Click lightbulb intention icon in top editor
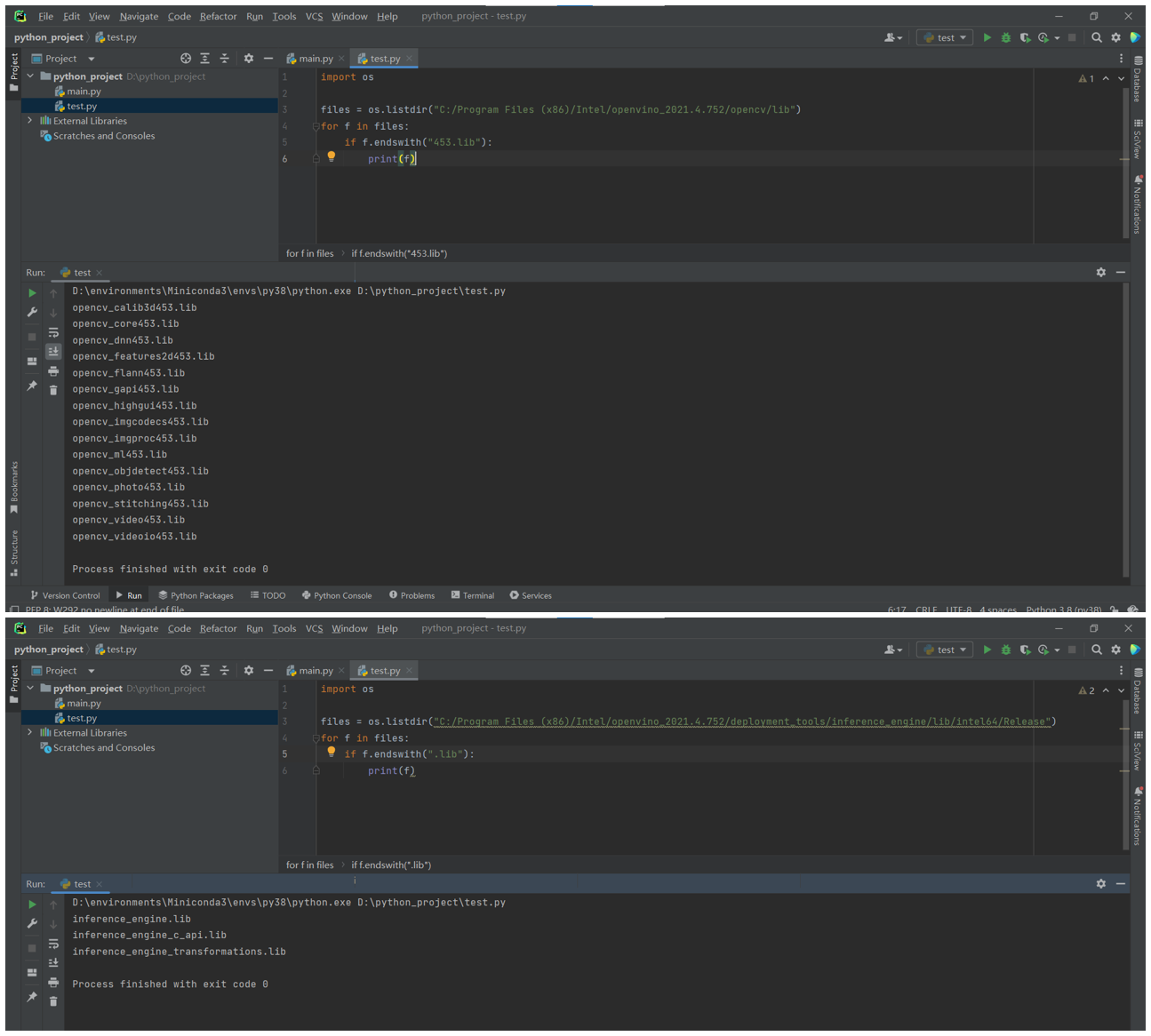This screenshot has width=1151, height=1036. pyautogui.click(x=332, y=156)
